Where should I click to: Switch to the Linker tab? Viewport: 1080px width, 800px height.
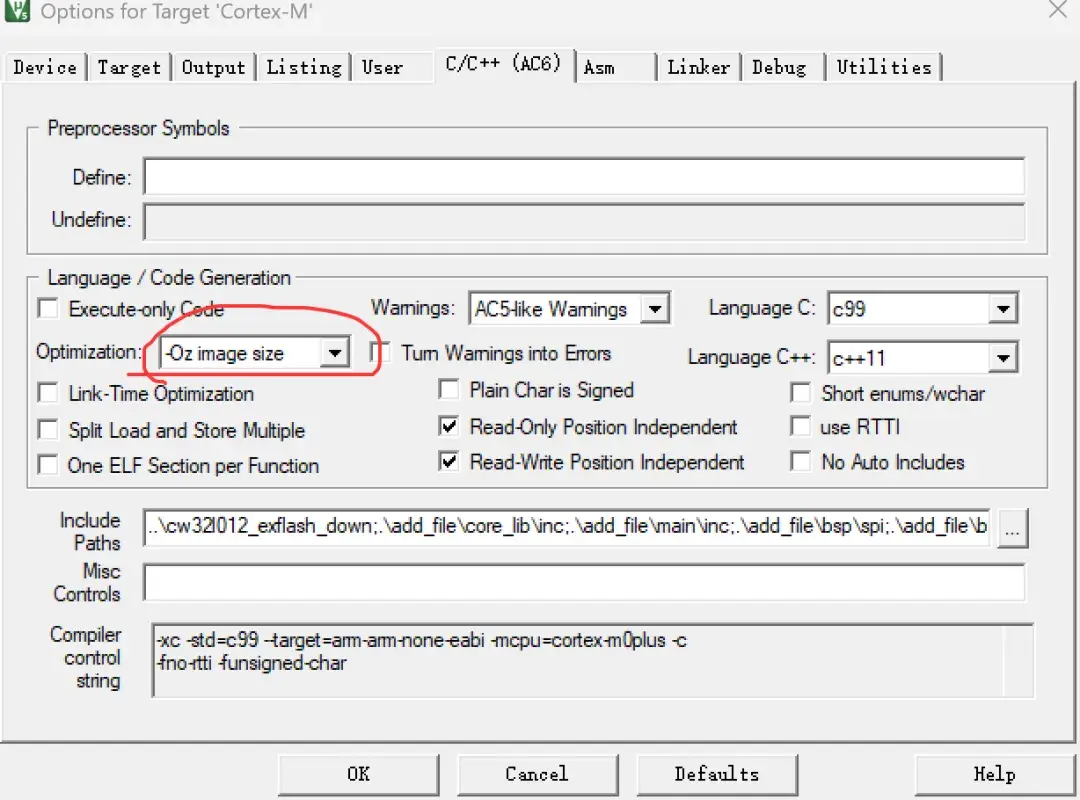click(x=699, y=67)
